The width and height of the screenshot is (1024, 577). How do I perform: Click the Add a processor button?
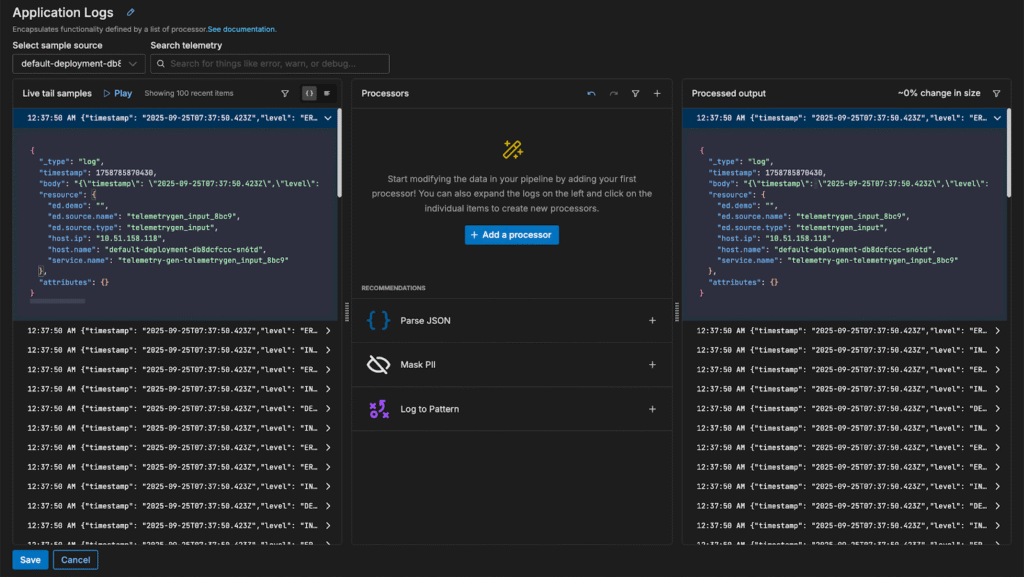511,234
